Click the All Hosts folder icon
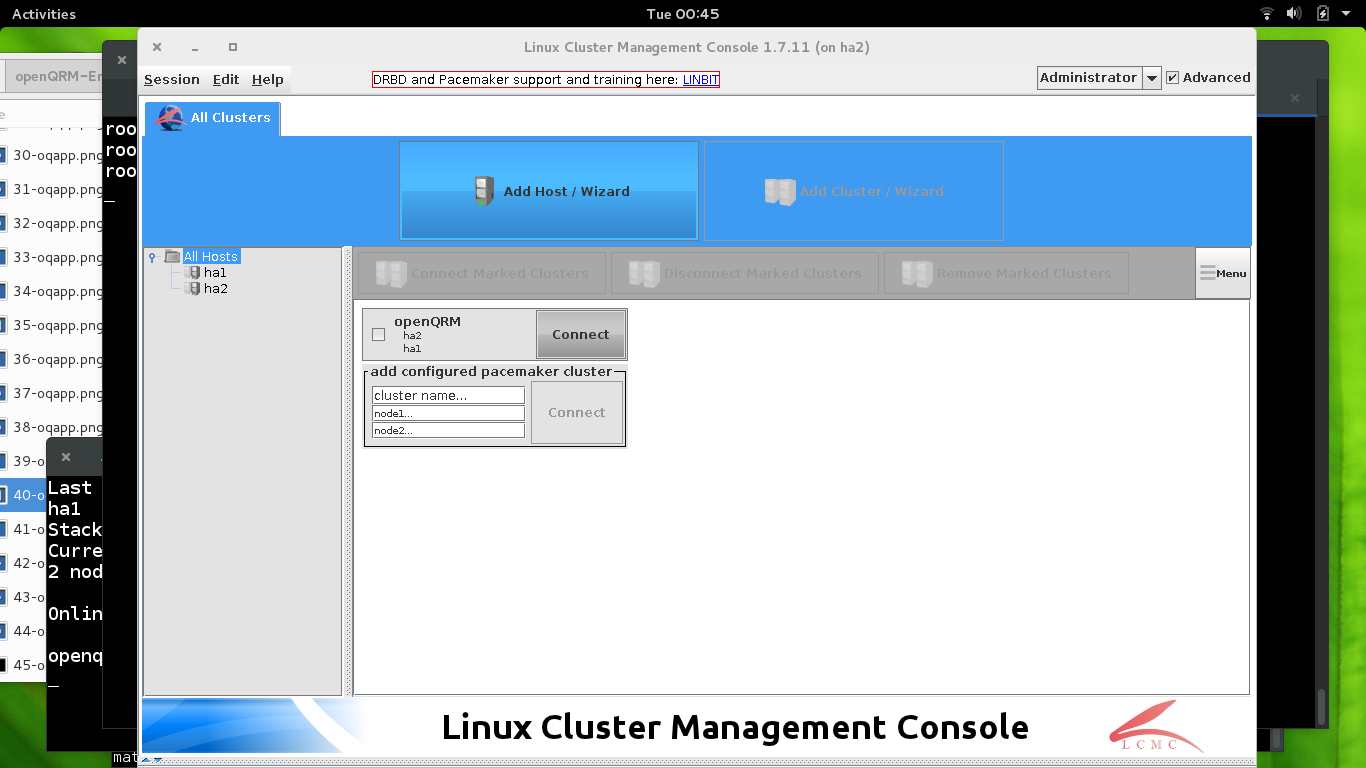The width and height of the screenshot is (1366, 768). pyautogui.click(x=172, y=256)
